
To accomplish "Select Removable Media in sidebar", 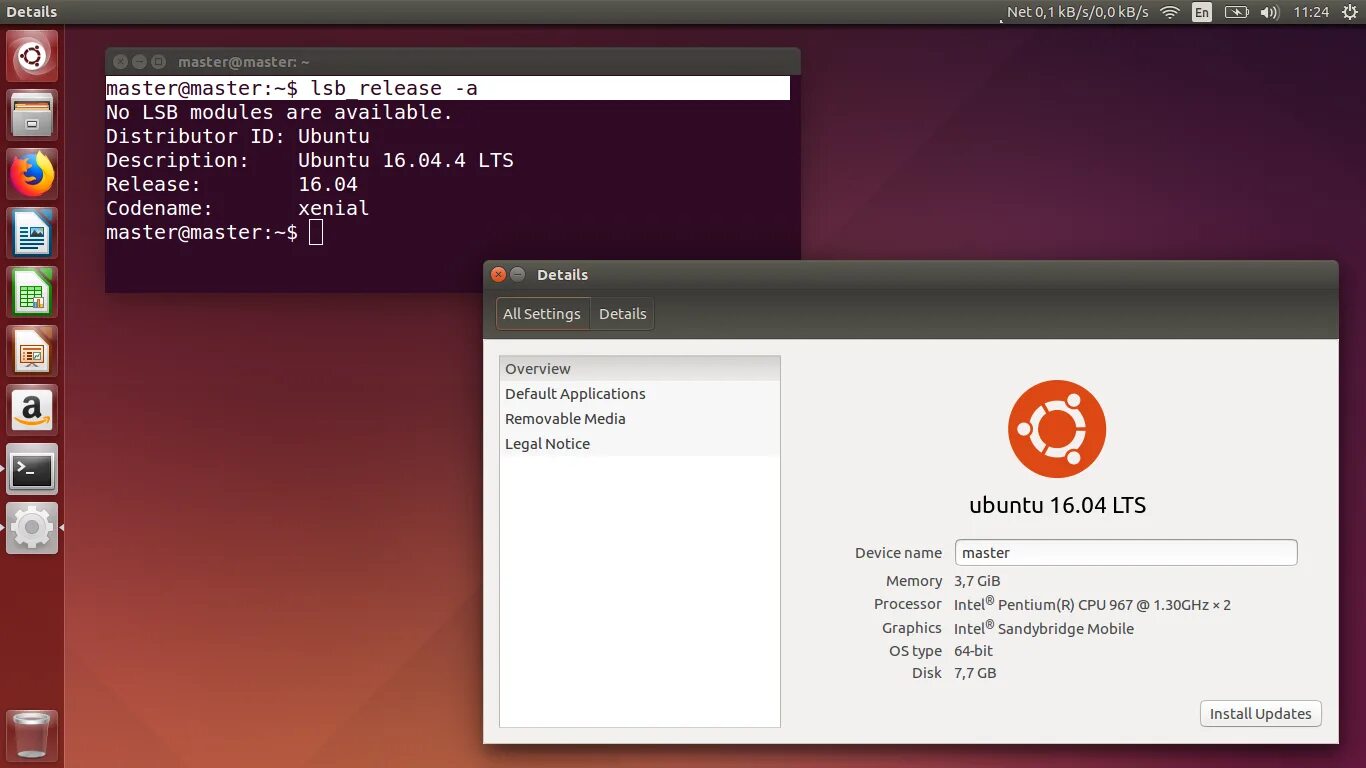I will (x=640, y=419).
